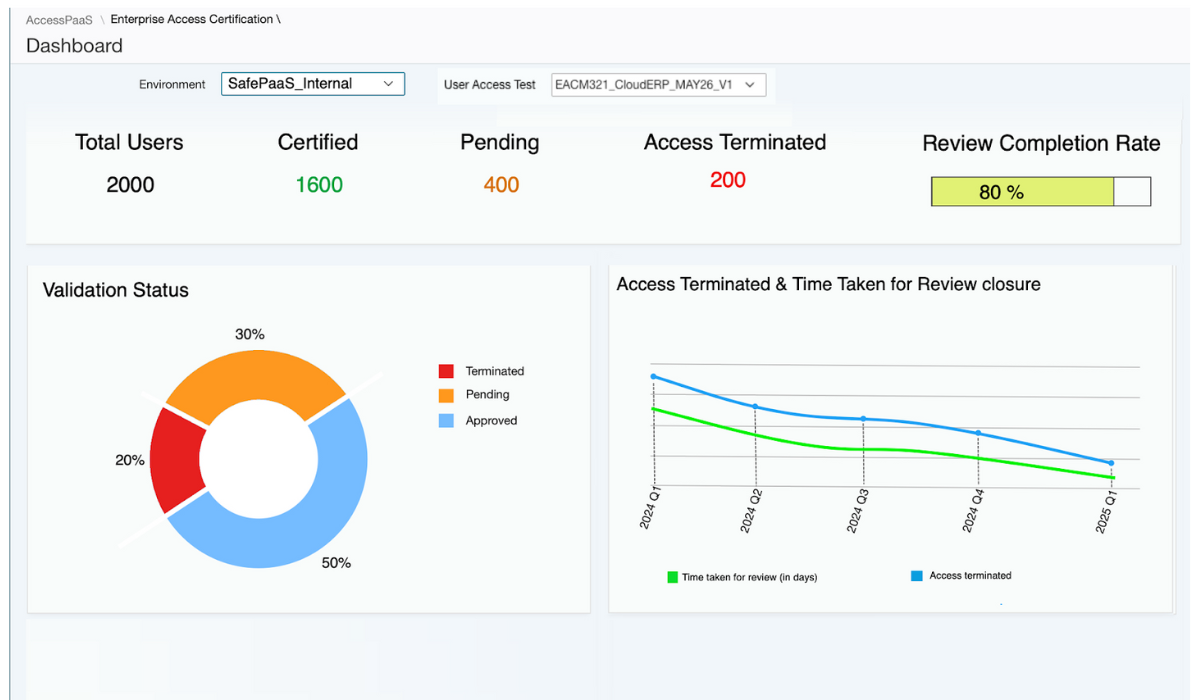Click the 2024 Q2 blue data point
1200x700 pixels.
click(755, 406)
